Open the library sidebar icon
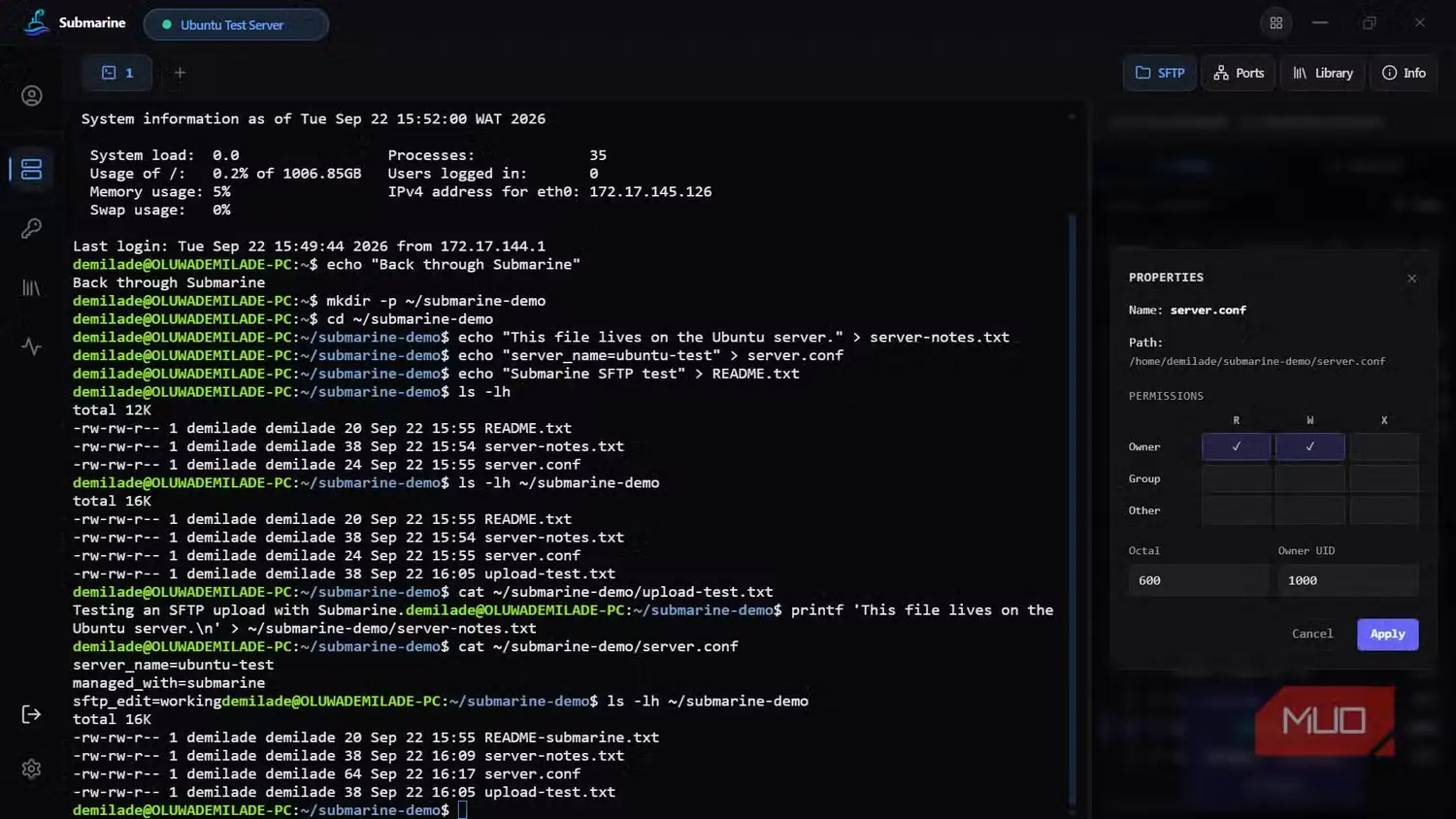The image size is (1456, 819). 31,288
